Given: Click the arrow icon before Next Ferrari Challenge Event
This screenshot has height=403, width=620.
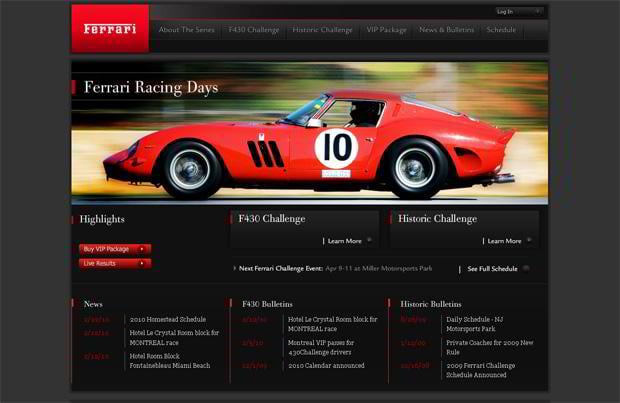Looking at the screenshot, I should pyautogui.click(x=234, y=268).
